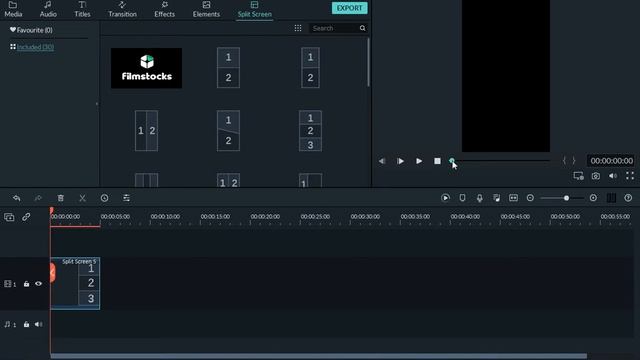The image size is (640, 360).
Task: Click the timeline ruler at 00:00:20:00
Action: (x=265, y=217)
